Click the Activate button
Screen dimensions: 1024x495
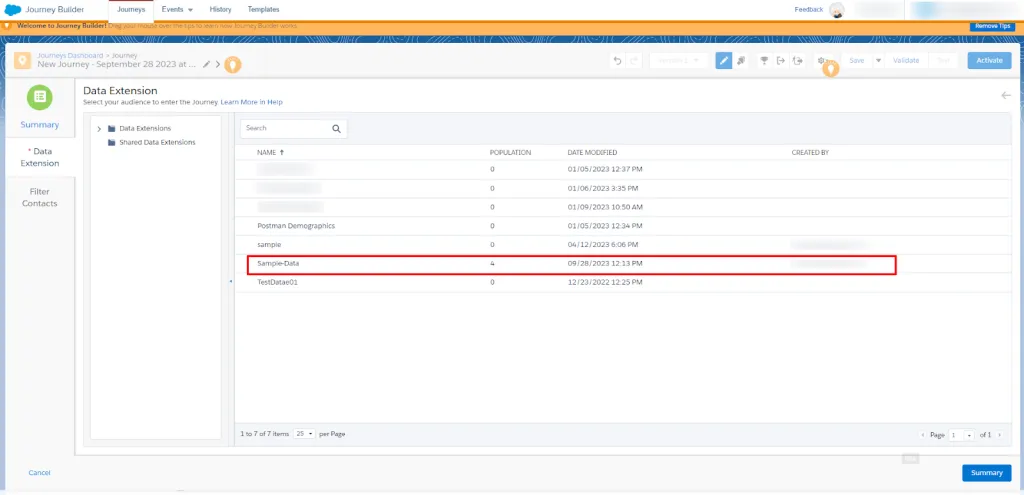point(989,61)
